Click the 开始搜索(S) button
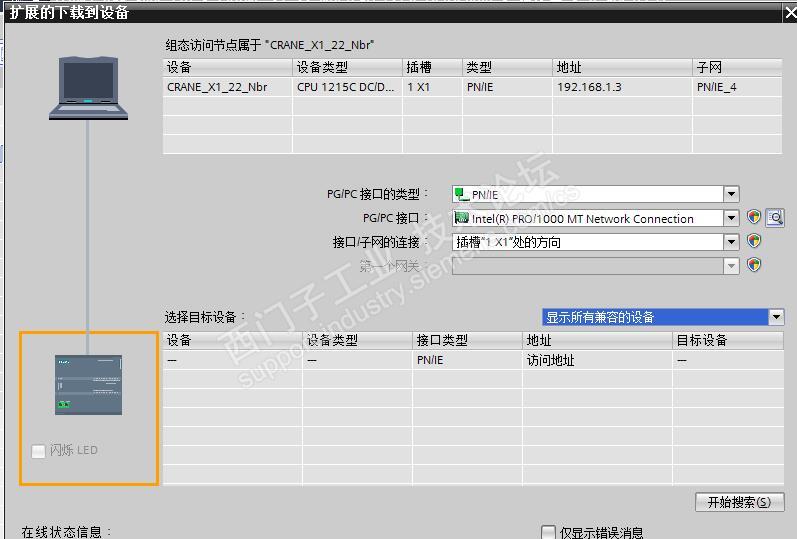Viewport: 797px width, 539px height. point(740,502)
